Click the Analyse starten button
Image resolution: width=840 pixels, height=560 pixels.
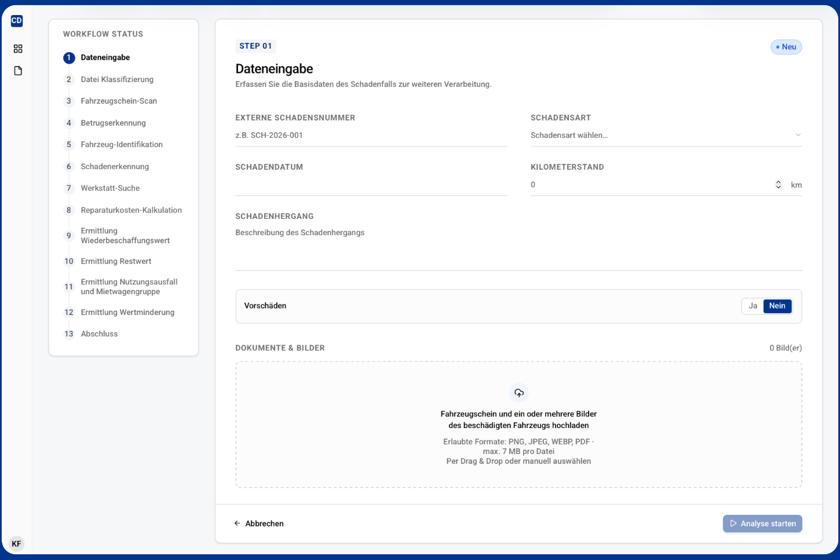point(762,524)
